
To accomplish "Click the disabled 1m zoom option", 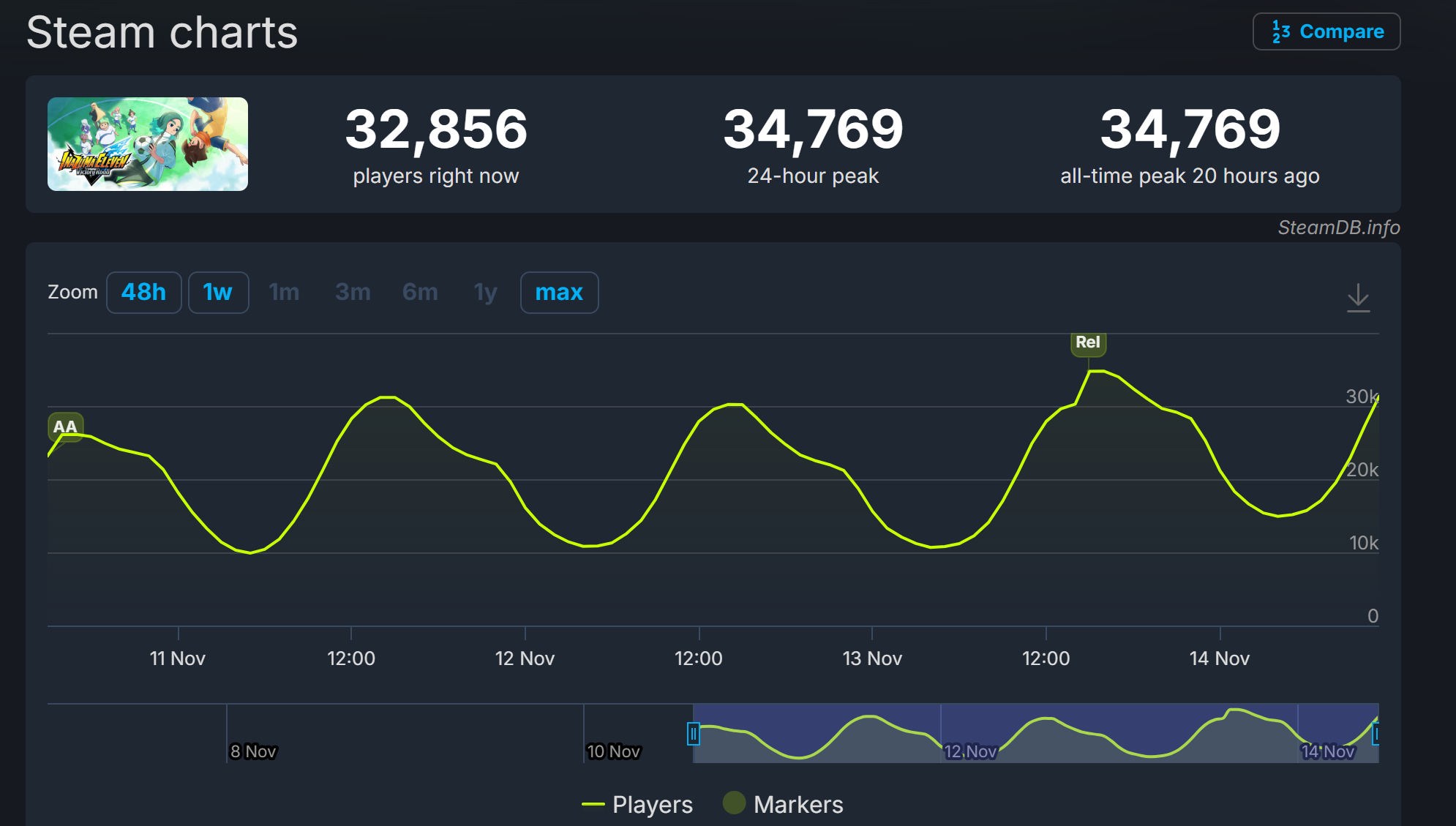I will [284, 293].
